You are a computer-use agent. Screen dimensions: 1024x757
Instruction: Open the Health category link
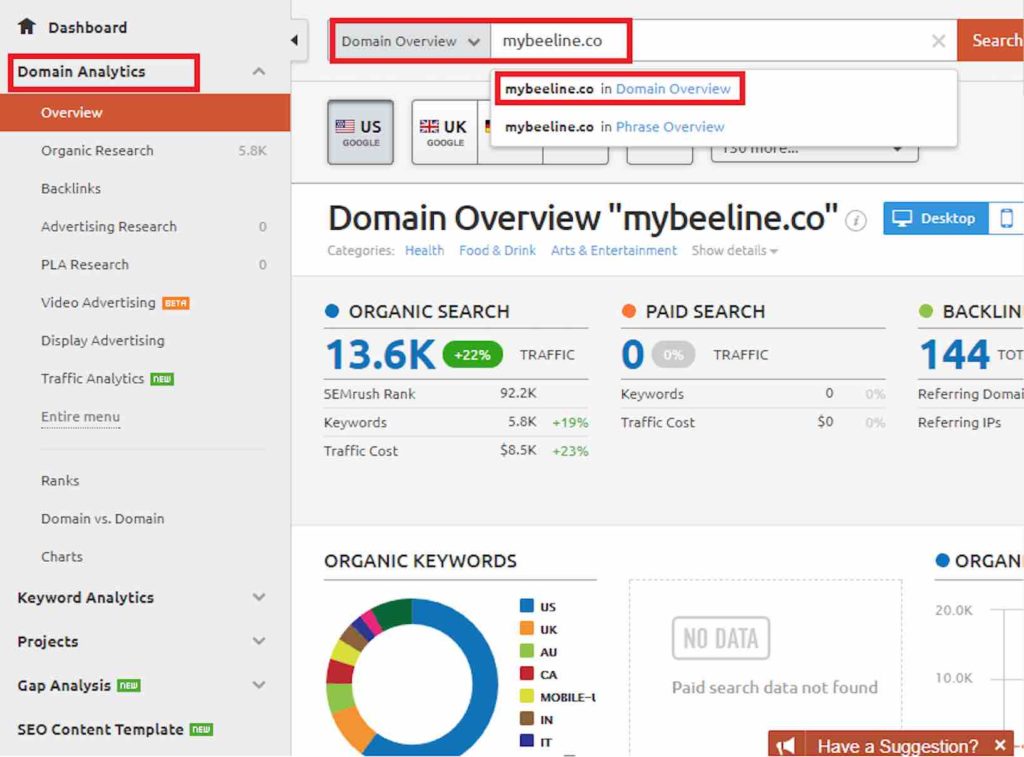(424, 251)
